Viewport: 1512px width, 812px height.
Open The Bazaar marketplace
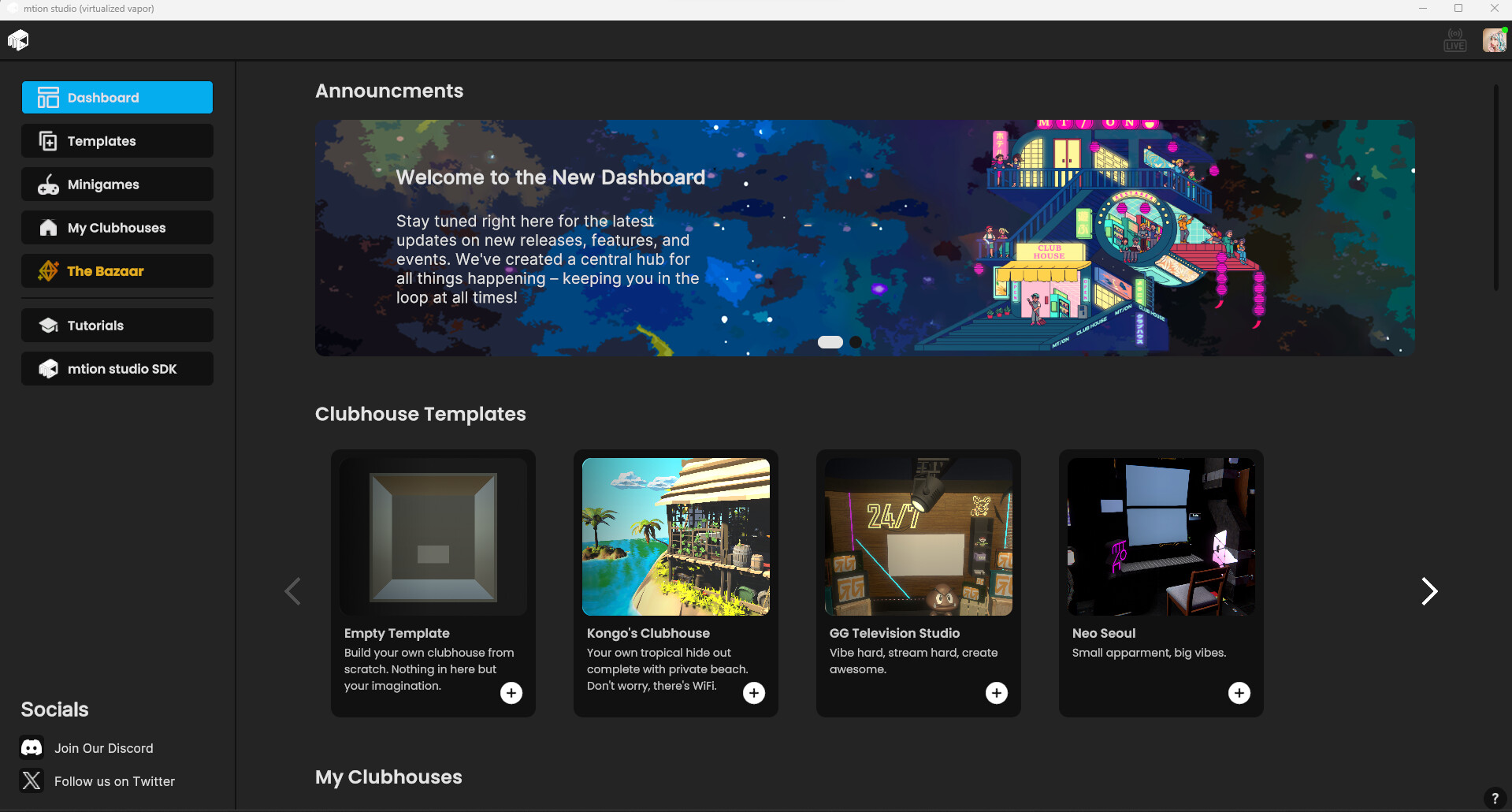pos(117,271)
